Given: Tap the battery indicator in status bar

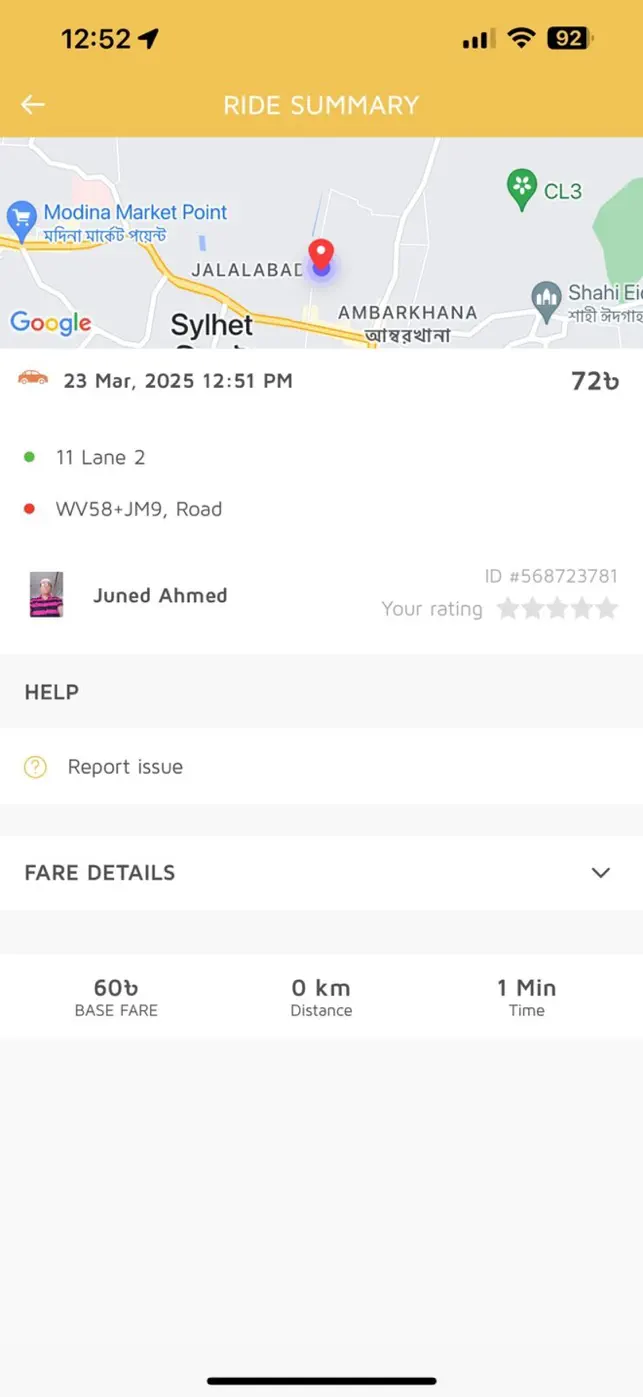Looking at the screenshot, I should click(x=569, y=39).
